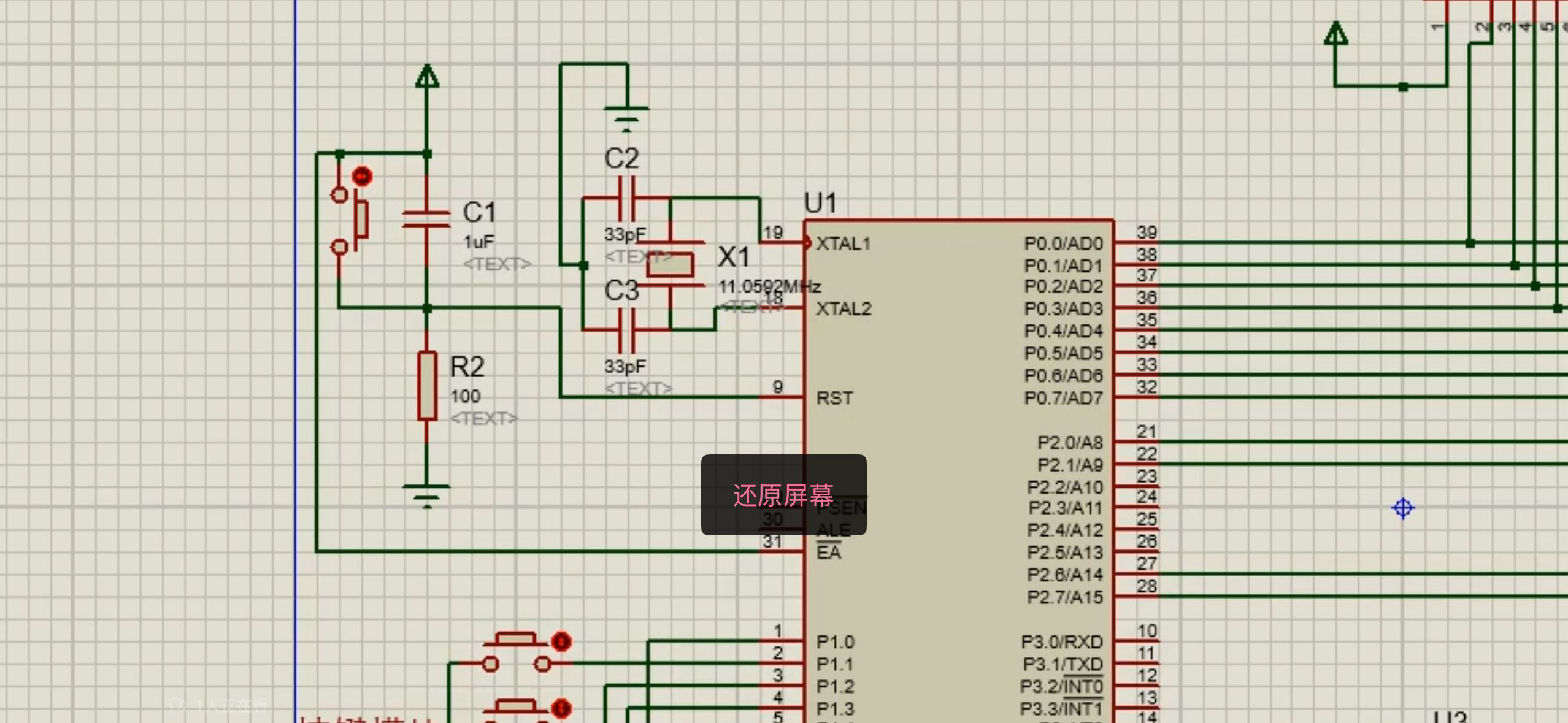This screenshot has height=723, width=1568.
Task: Click the P1.2 pin label
Action: point(835,686)
